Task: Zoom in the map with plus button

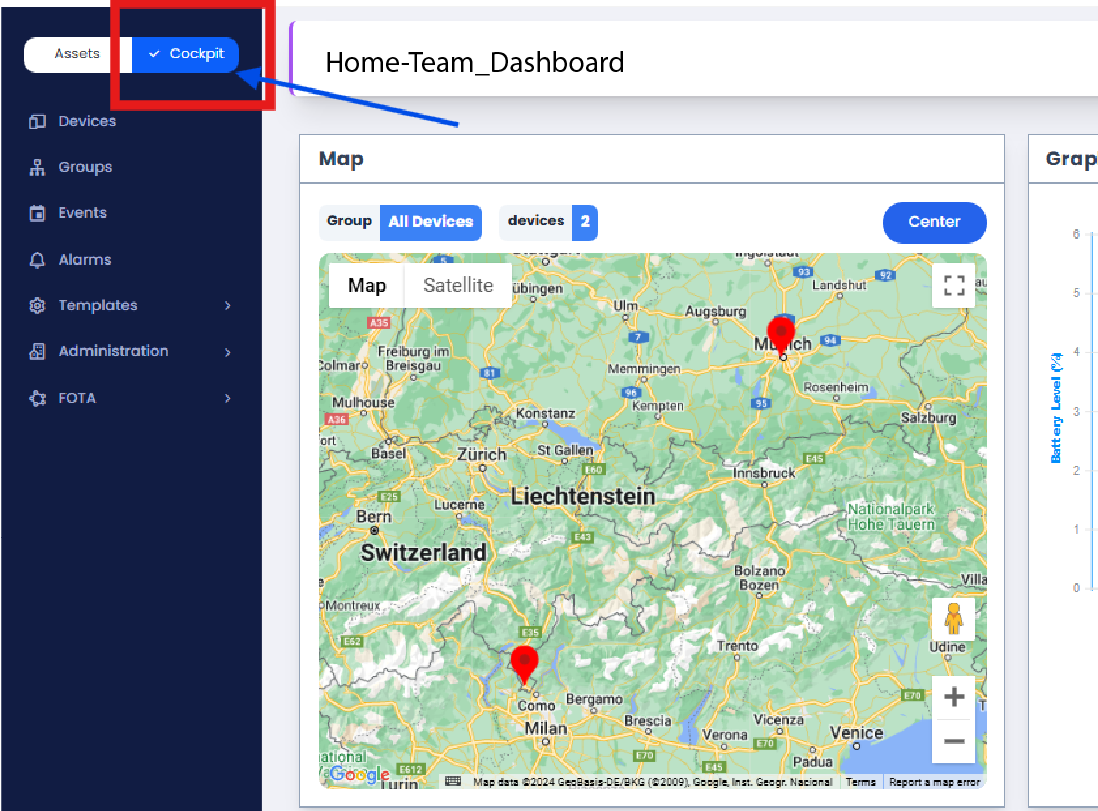Action: (953, 697)
